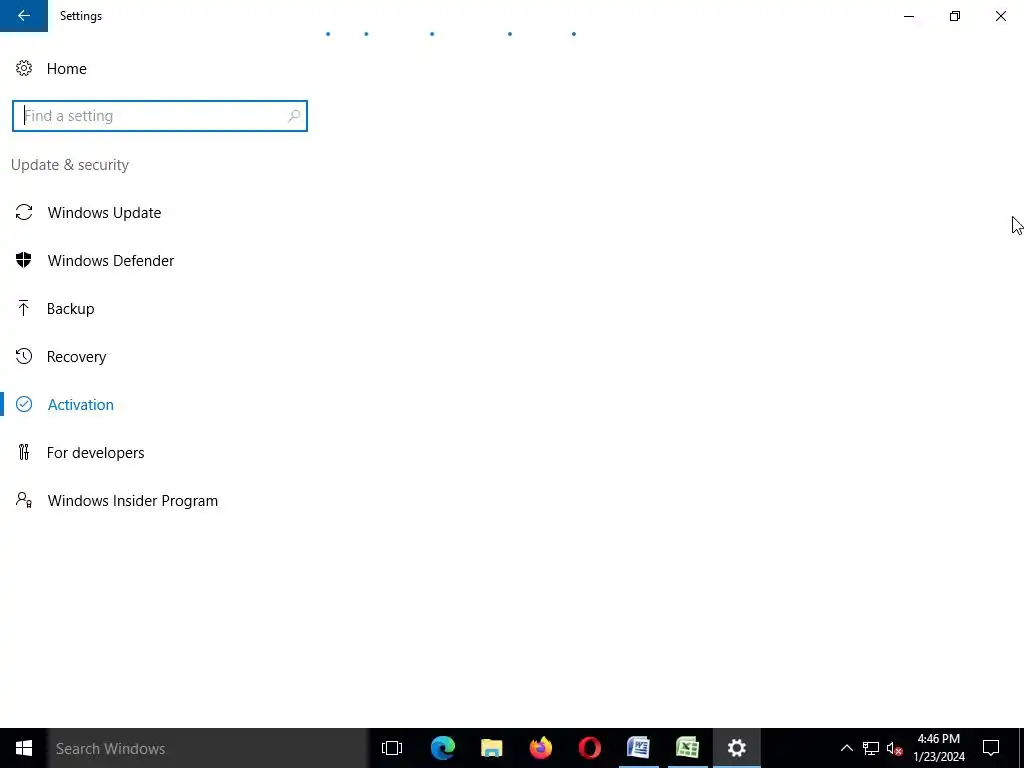Click the Windows Insider person icon
The height and width of the screenshot is (768, 1024).
click(24, 500)
